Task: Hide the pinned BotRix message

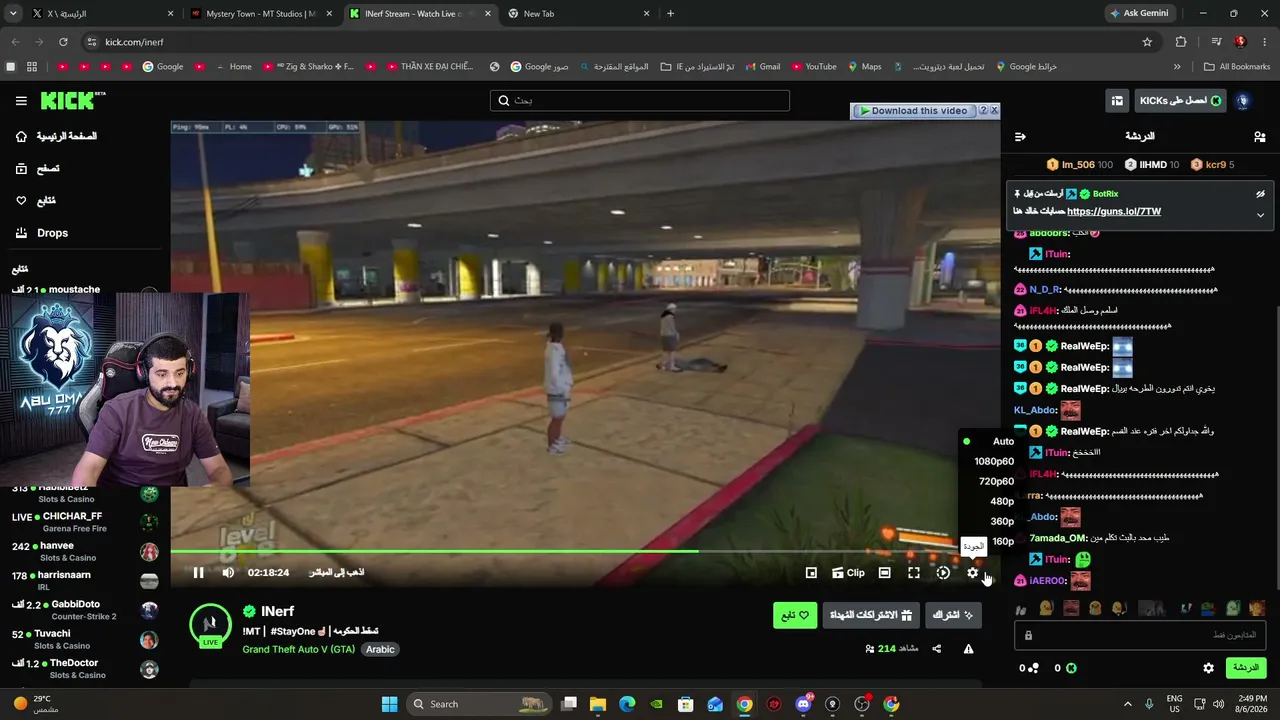Action: pos(1260,194)
